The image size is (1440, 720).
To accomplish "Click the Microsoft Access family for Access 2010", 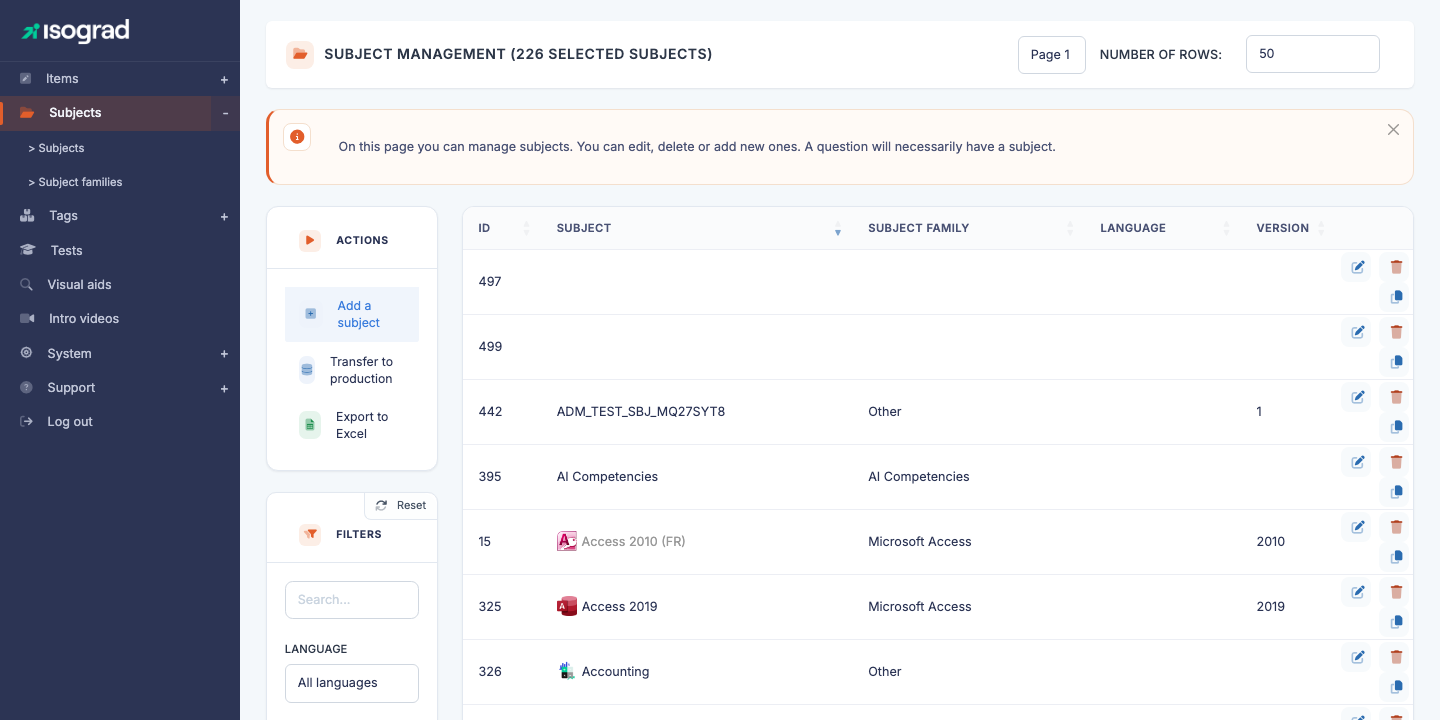I will click(920, 542).
